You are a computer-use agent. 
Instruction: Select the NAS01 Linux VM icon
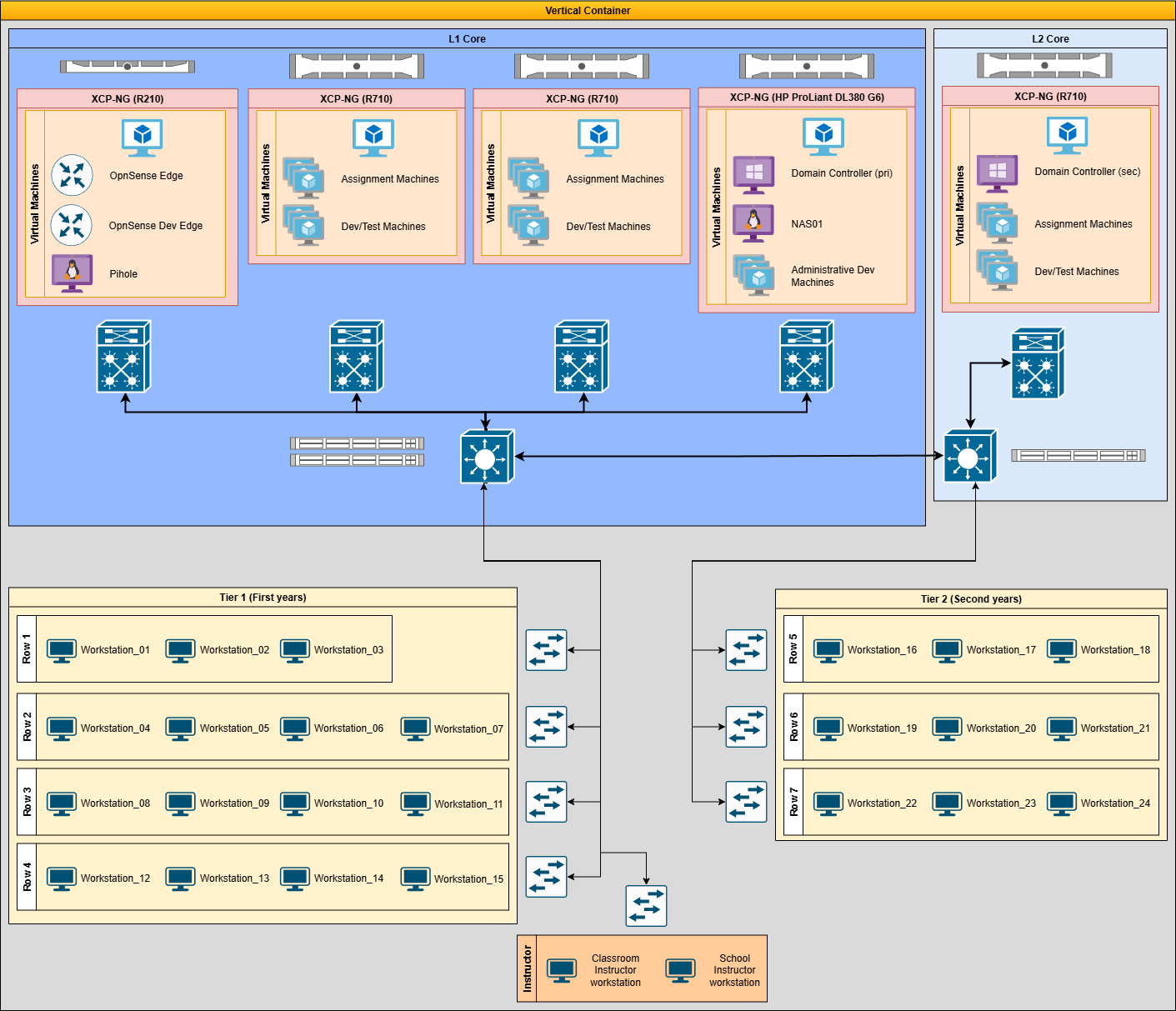(753, 223)
